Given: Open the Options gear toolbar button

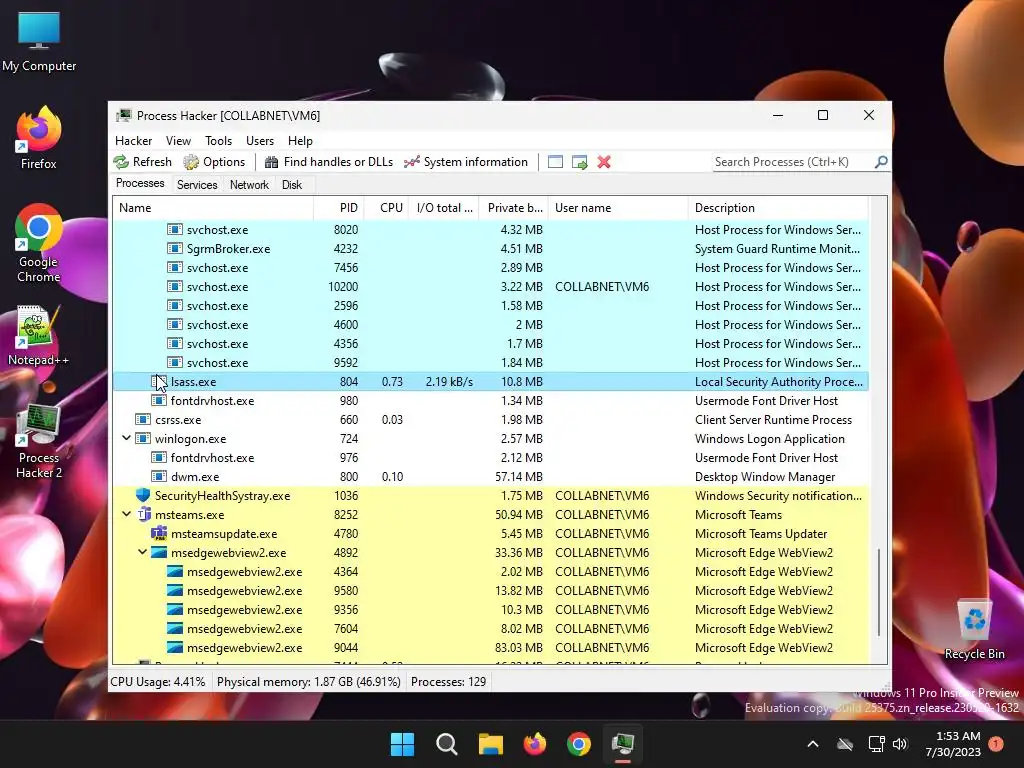Looking at the screenshot, I should [214, 162].
